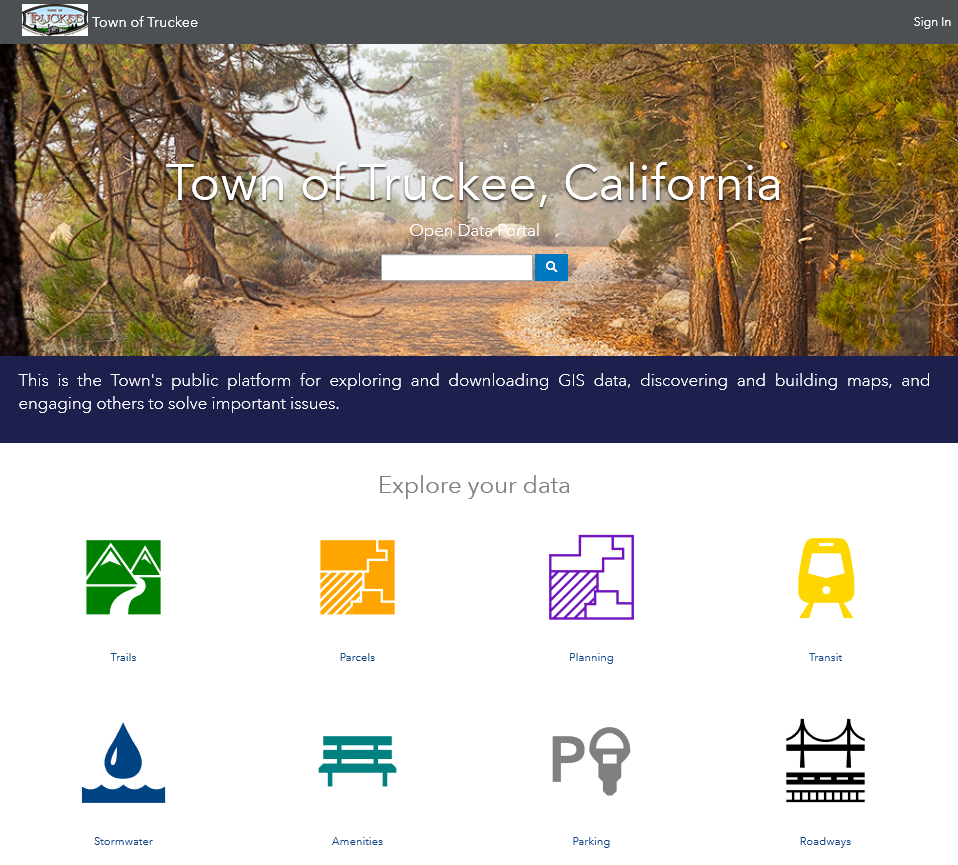Screen dimensions: 958x865
Task: Click the Town of Truckee logo image
Action: click(55, 20)
